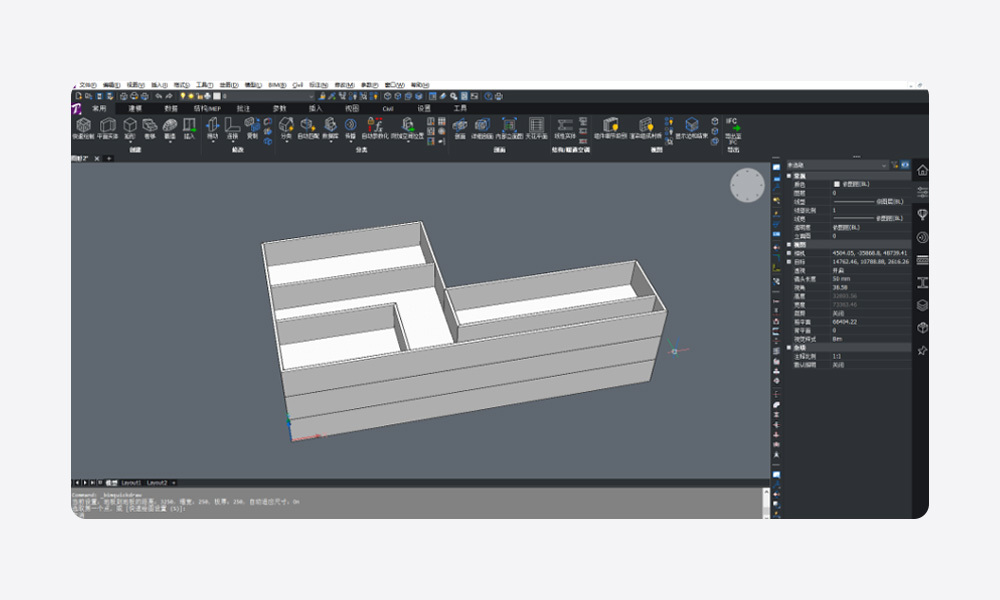
Task: Toggle the sun freeze layer icon
Action: point(191,96)
